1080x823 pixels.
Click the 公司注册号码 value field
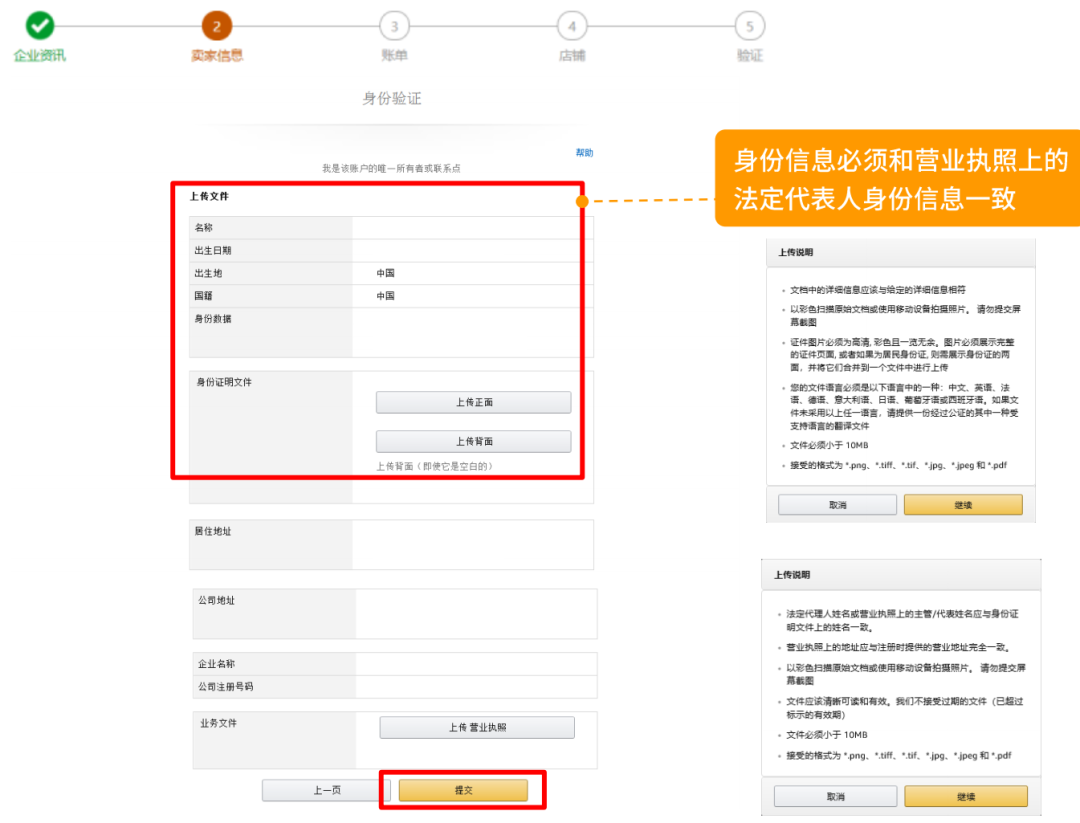point(476,687)
